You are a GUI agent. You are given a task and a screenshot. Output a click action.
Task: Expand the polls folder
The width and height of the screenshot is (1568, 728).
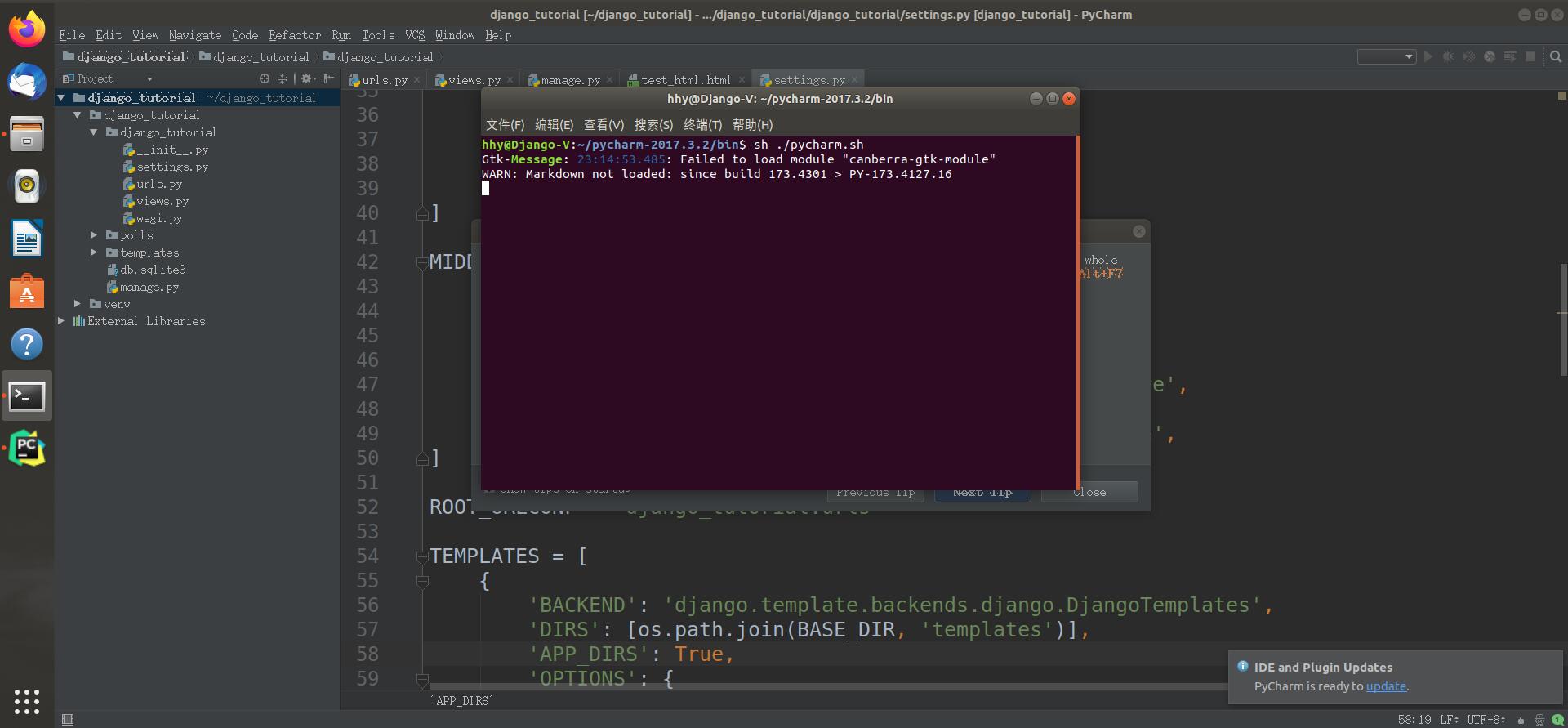coord(94,235)
